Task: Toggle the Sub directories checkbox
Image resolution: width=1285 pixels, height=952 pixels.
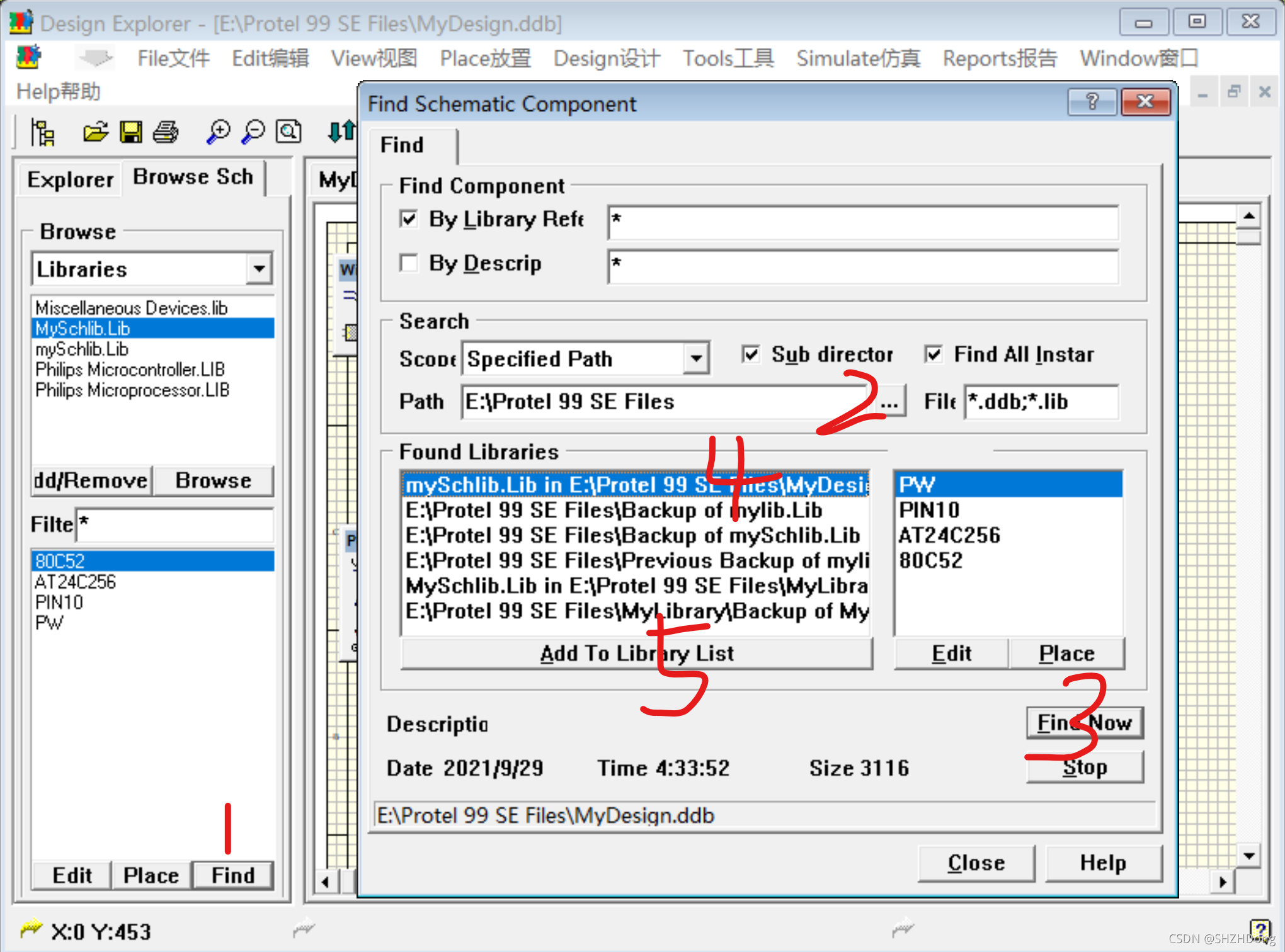Action: pos(750,354)
